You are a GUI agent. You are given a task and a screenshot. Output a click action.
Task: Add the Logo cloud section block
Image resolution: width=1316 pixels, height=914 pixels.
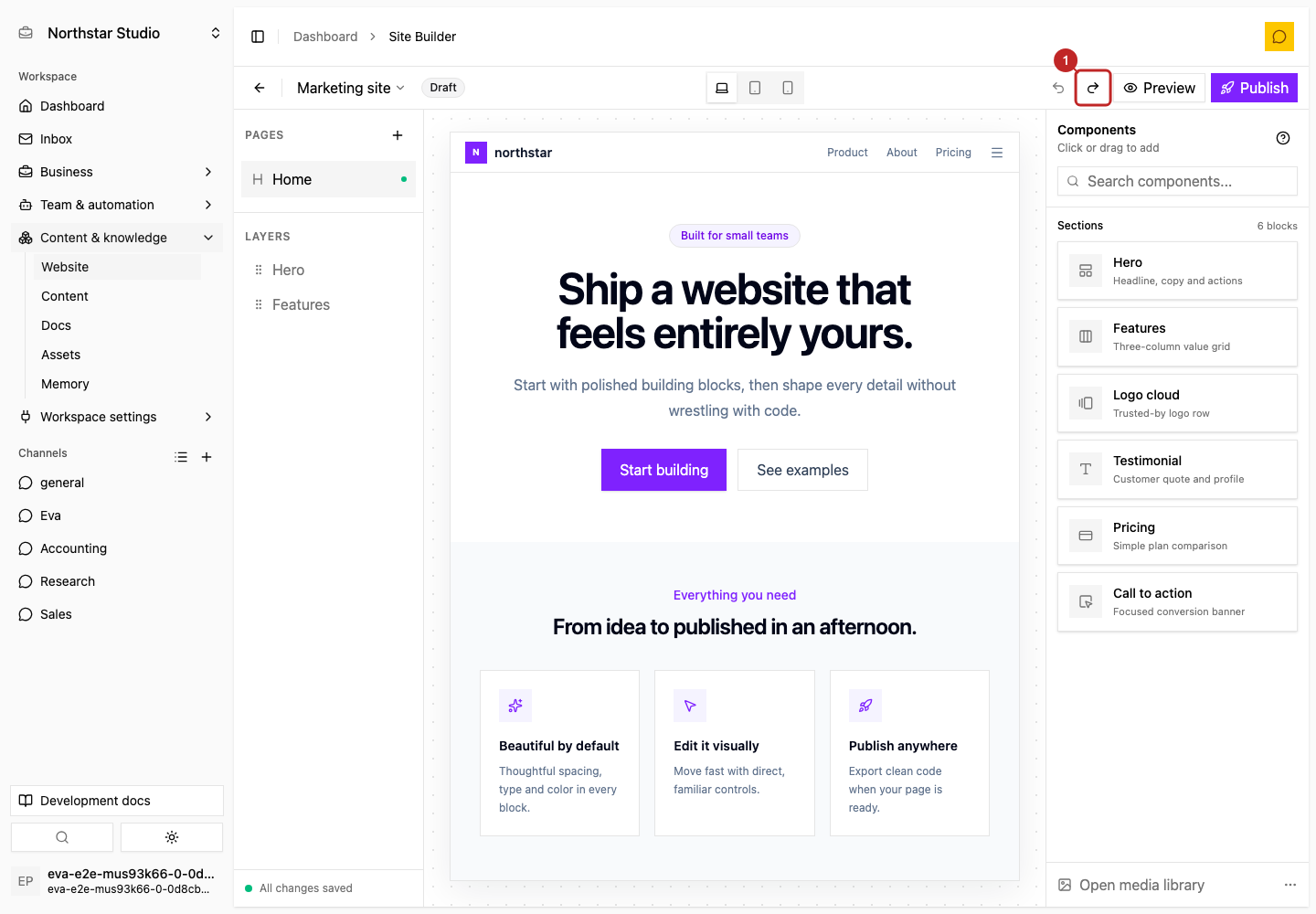[x=1177, y=403]
